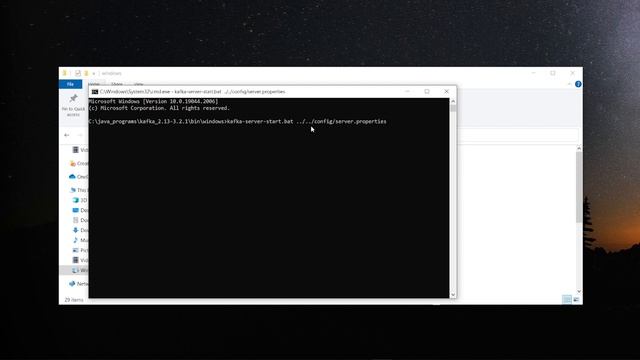Click the Properties icon in Explorer's quick access toolbar
The image size is (640, 360).
click(78, 73)
